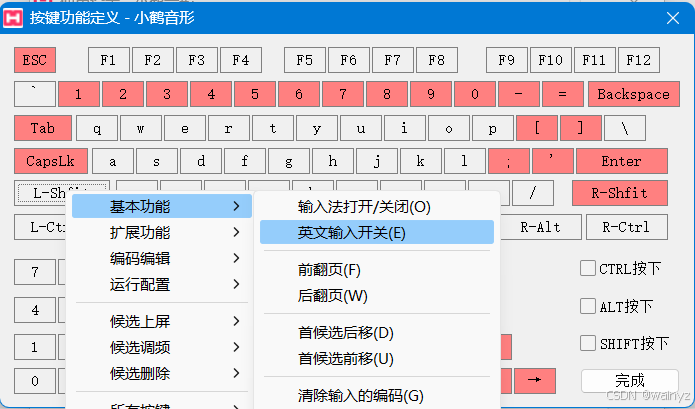Choose 后翻页(W) in submenu
The width and height of the screenshot is (695, 409).
coord(377,296)
